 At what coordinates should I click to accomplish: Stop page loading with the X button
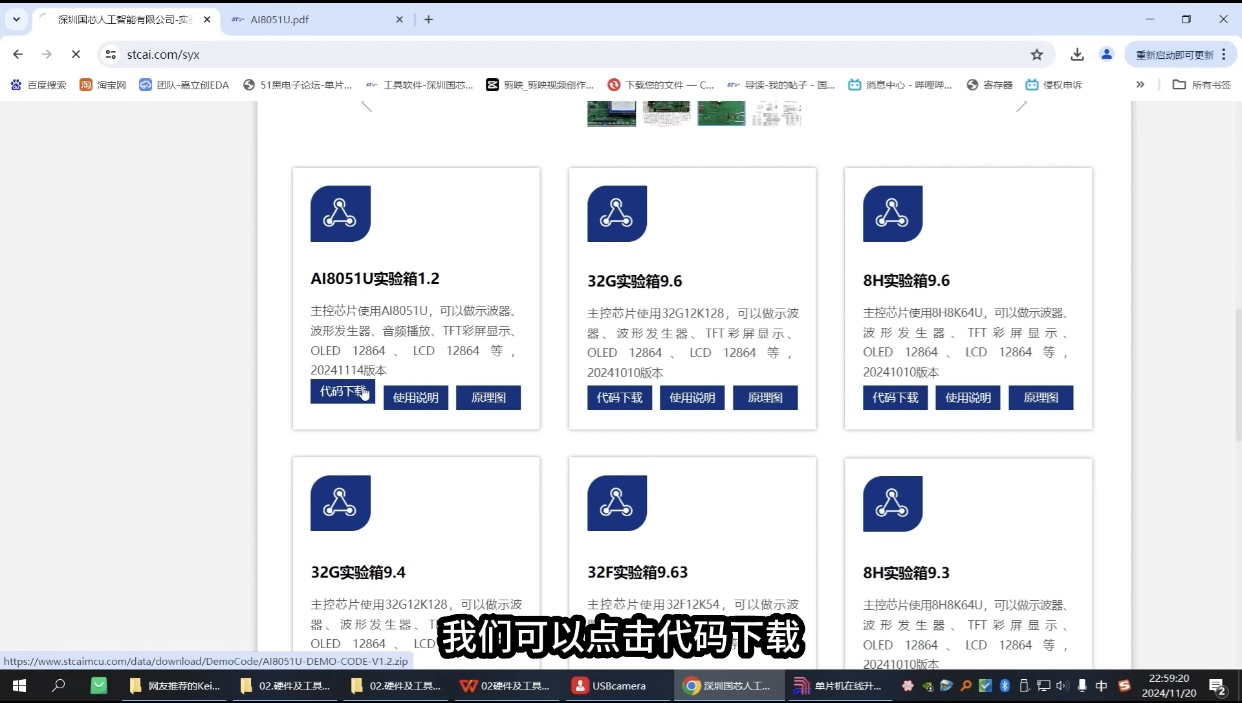[x=76, y=54]
